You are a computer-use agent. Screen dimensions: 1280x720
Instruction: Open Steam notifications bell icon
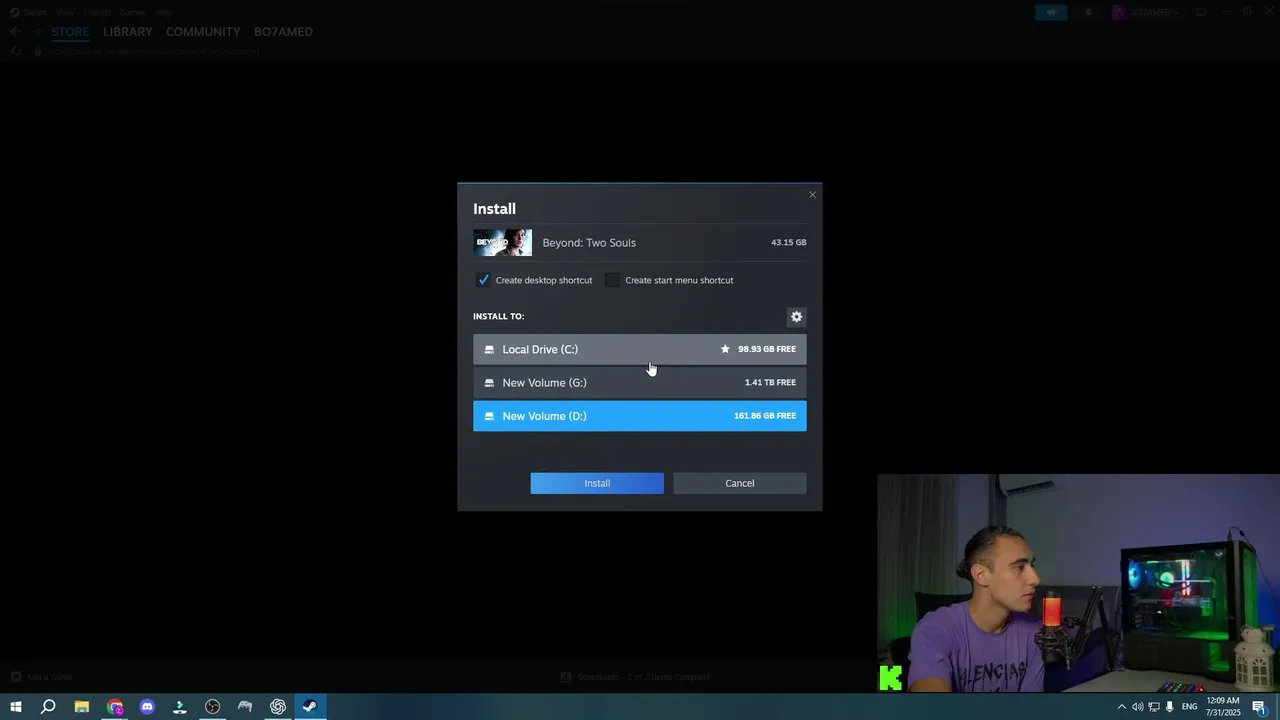click(1088, 12)
